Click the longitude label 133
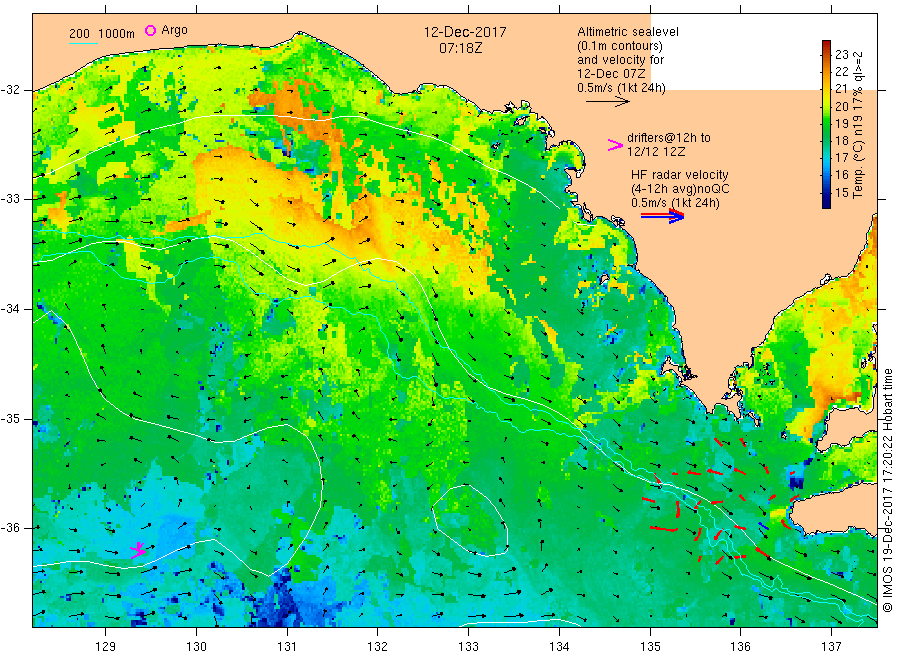The width and height of the screenshot is (900, 660). coord(468,646)
